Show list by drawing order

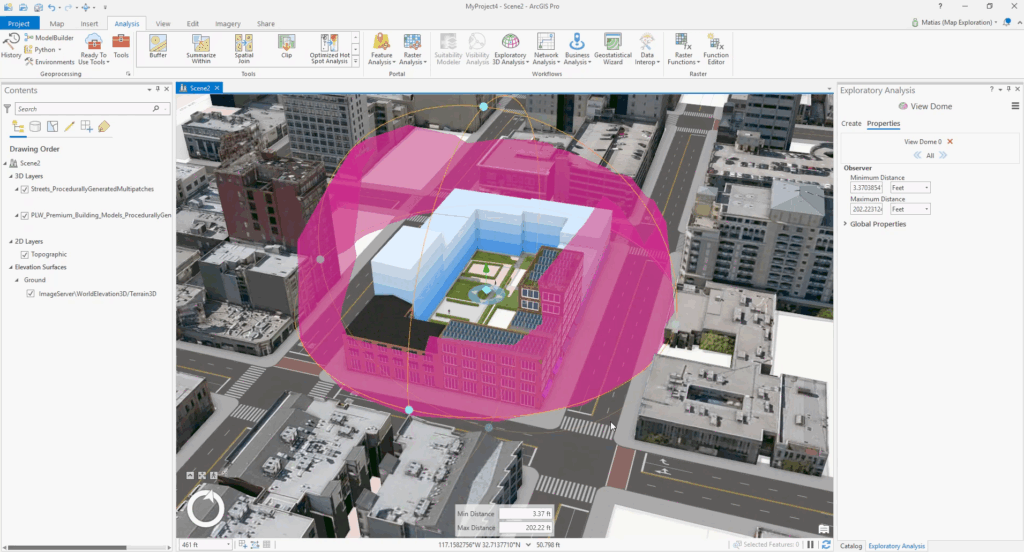[x=18, y=127]
